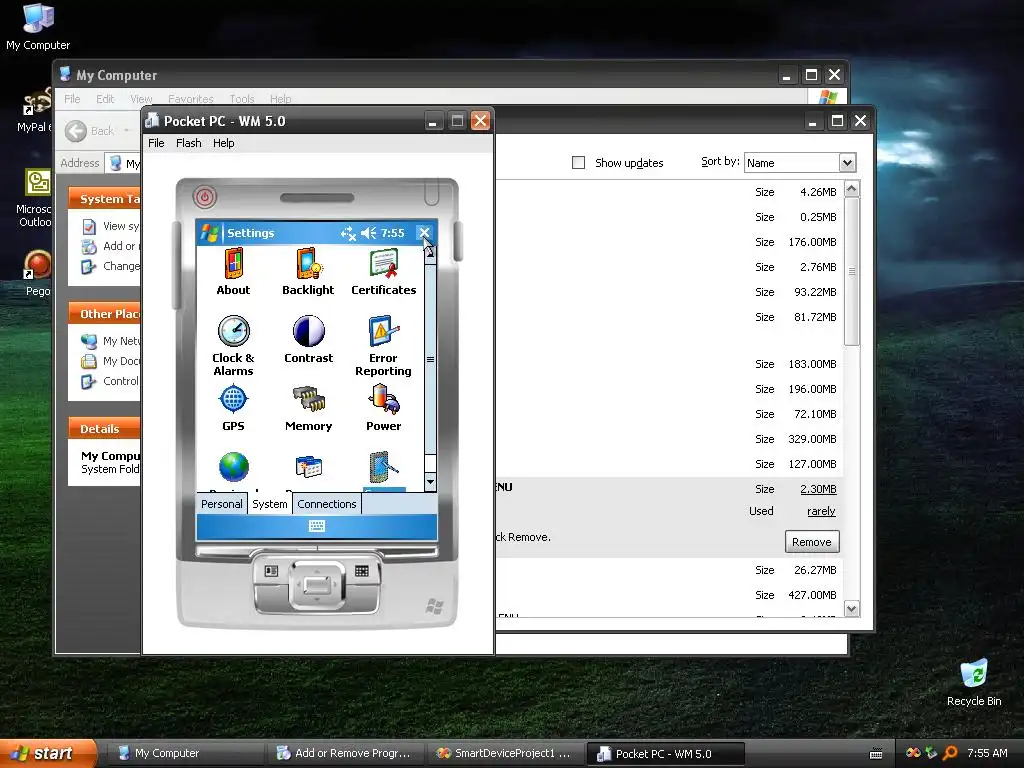
Task: Click the scroll up arrow in emulator settings
Action: click(x=430, y=252)
